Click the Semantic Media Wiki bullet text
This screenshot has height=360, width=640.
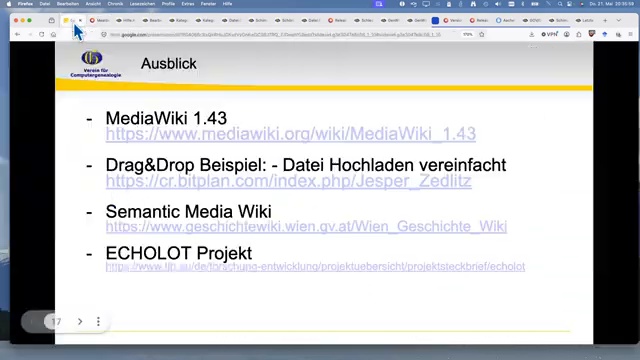pos(189,212)
